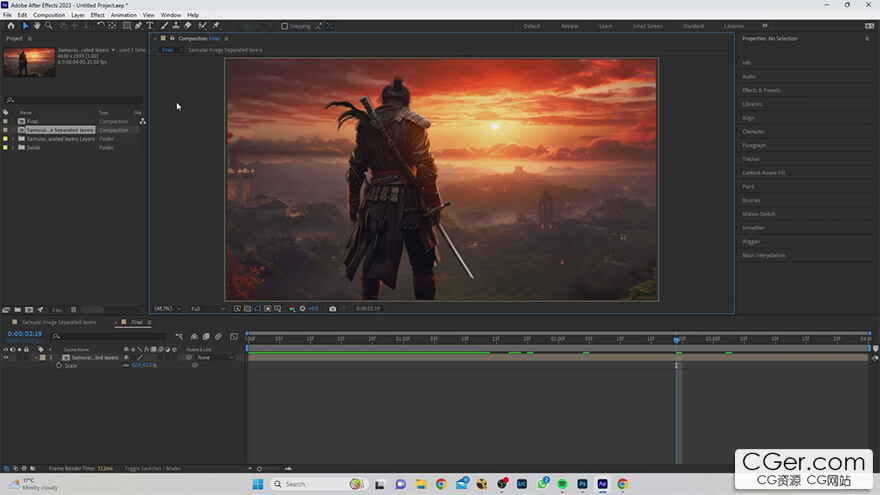
Task: Select the Pen tool
Action: point(138,26)
